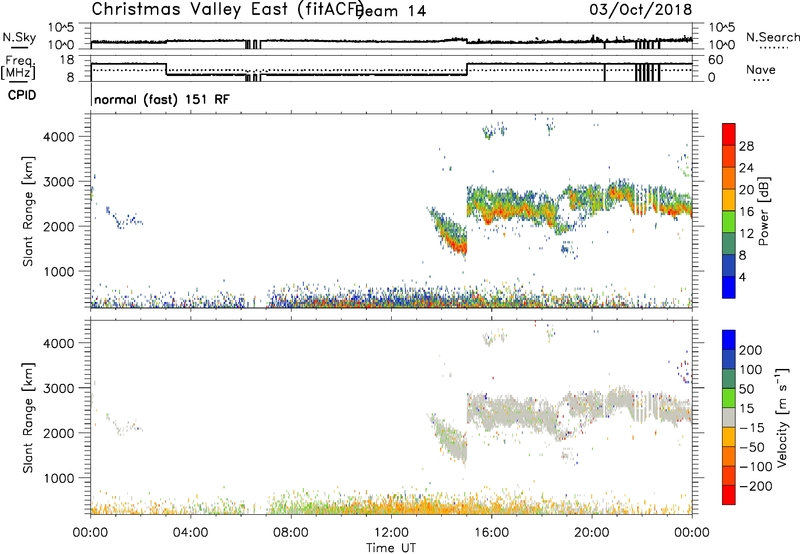The image size is (800, 554).
Task: Click the 28 label on Power colorbar
Action: coord(746,146)
